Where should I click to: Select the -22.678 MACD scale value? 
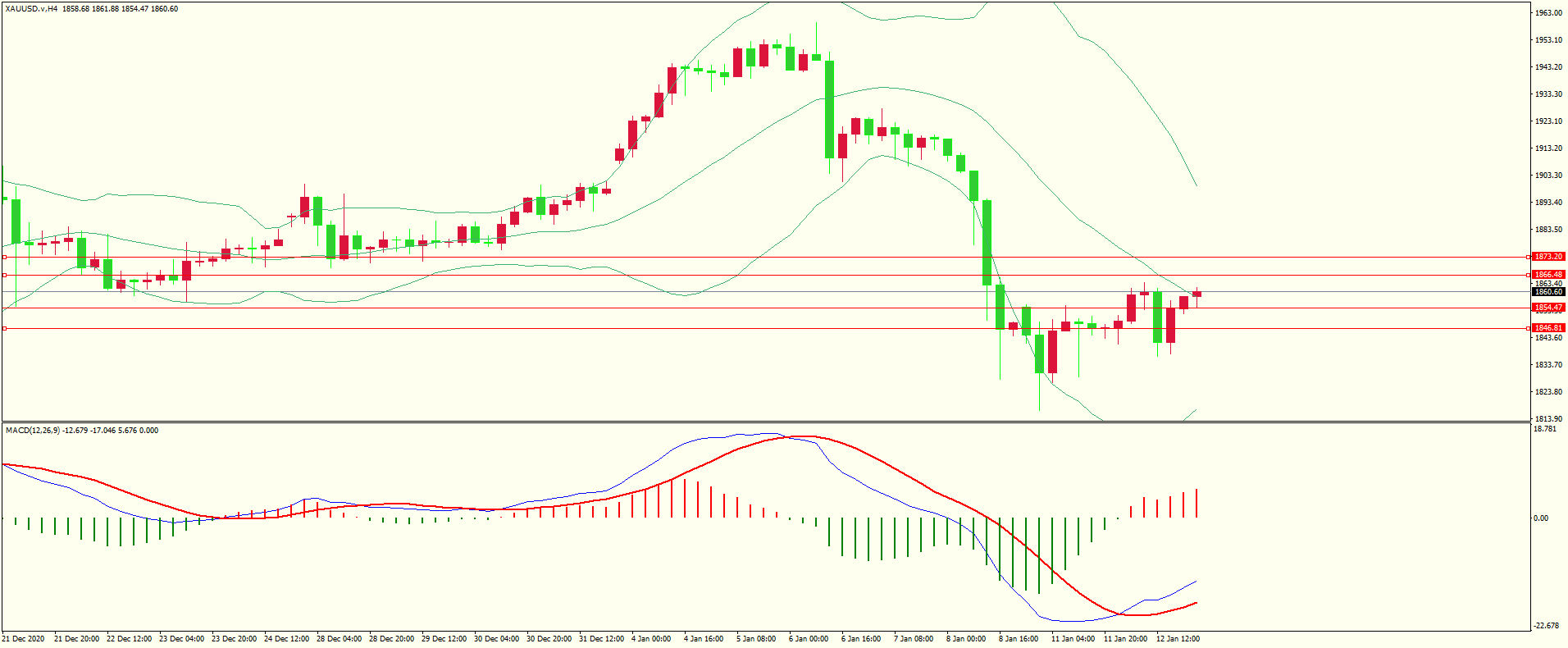pos(1546,626)
